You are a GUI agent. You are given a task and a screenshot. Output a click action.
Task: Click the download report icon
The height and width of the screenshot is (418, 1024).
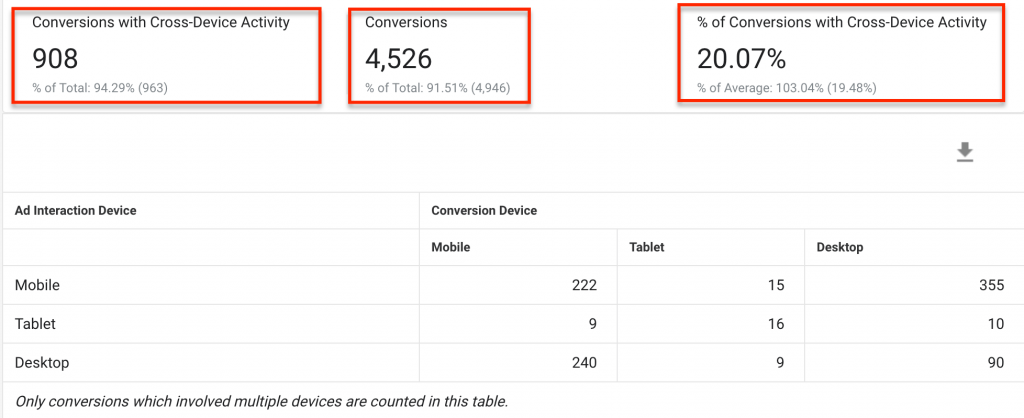964,152
